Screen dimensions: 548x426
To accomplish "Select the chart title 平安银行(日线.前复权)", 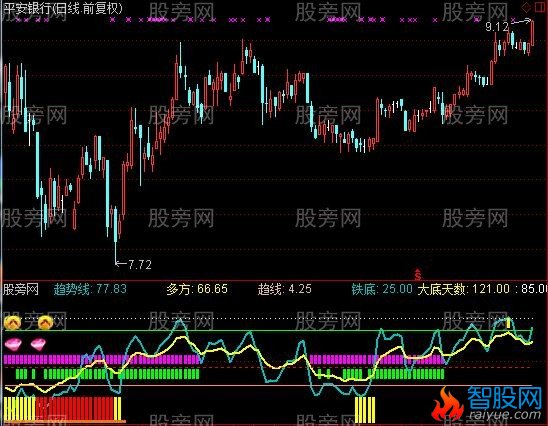I will click(63, 8).
